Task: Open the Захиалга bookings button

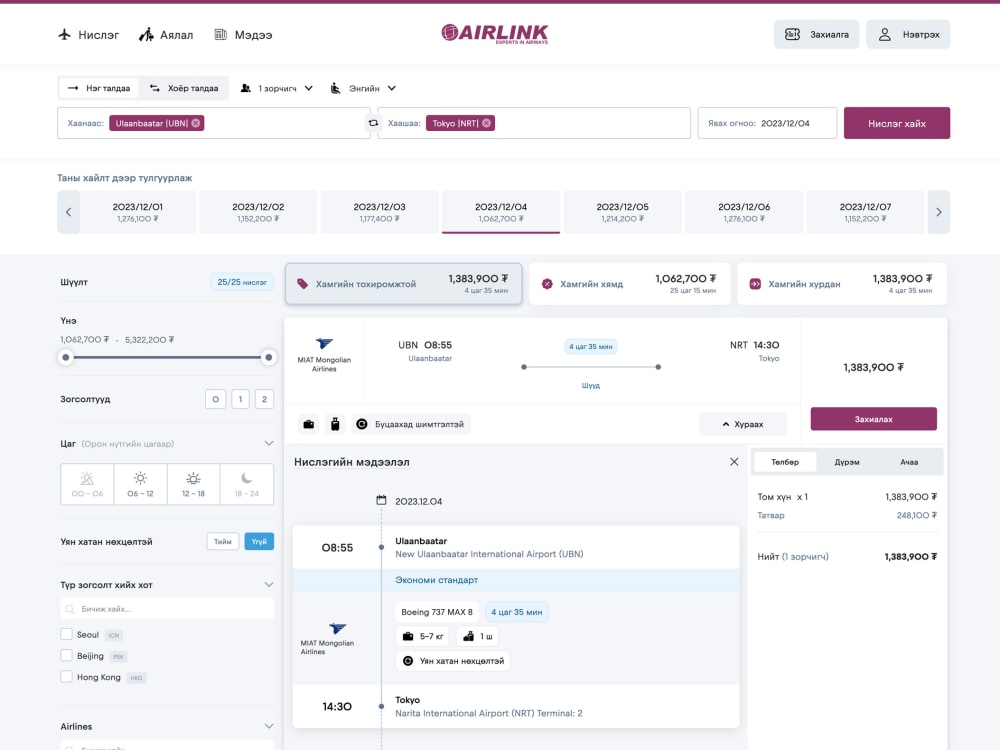Action: [816, 34]
